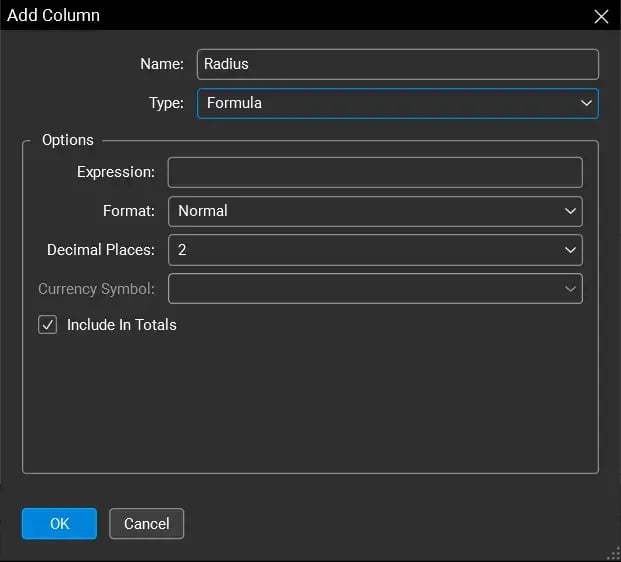Click the Decimal Places chevron arrow

point(570,250)
